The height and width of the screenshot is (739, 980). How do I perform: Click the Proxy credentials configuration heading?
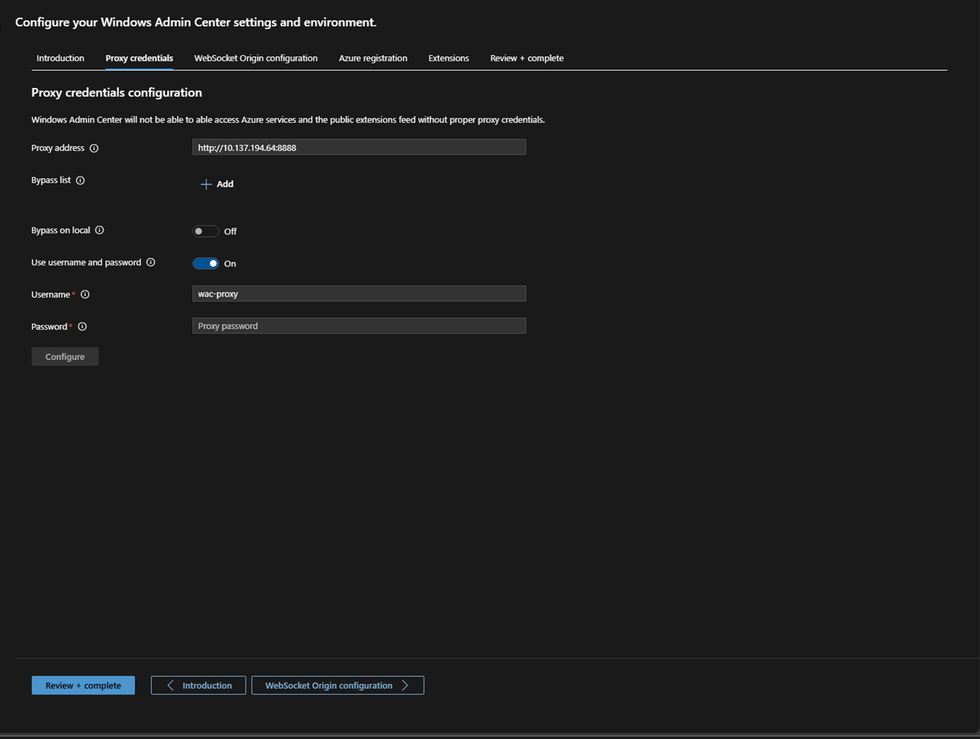click(x=116, y=93)
